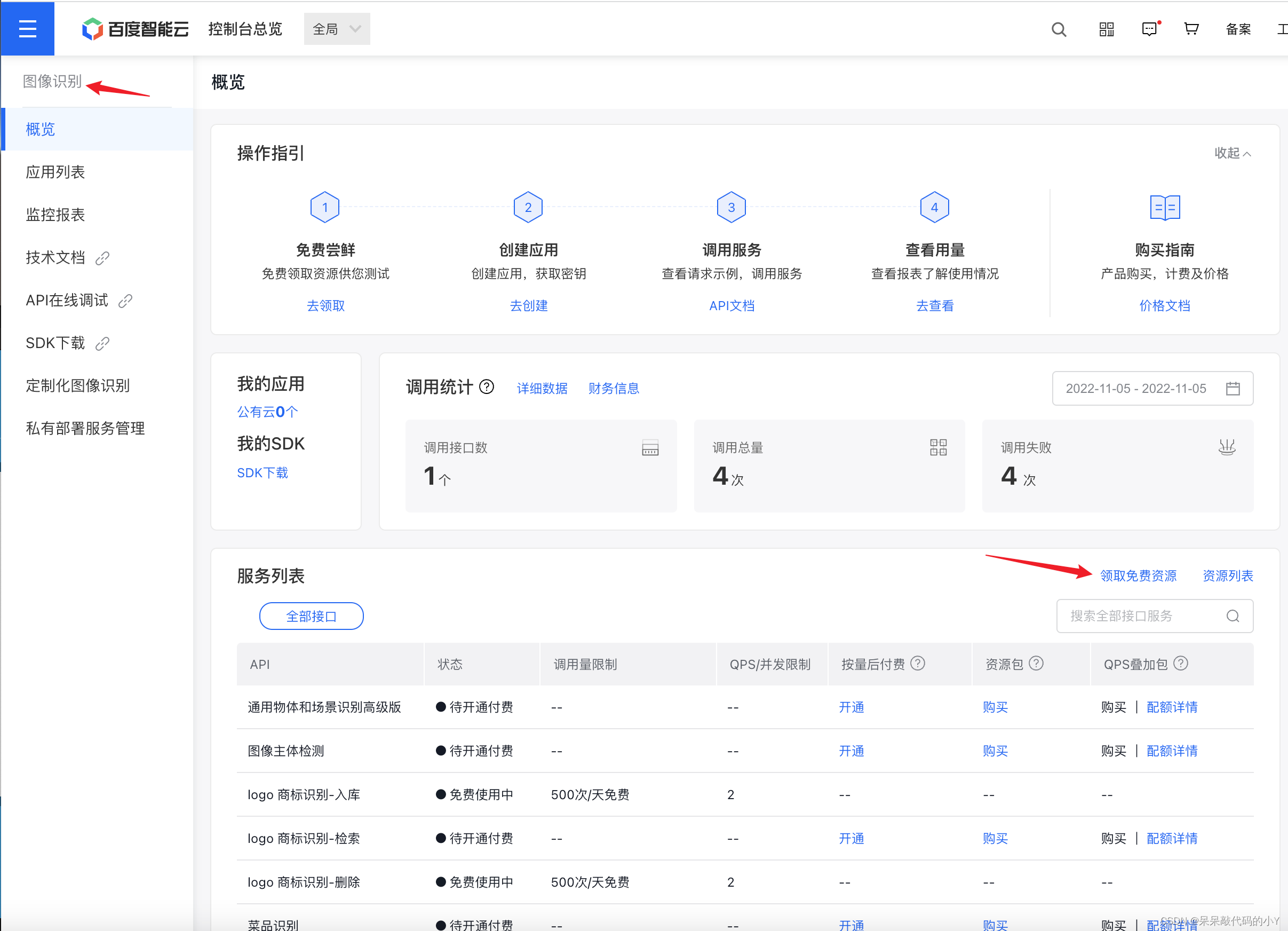Click help icon next to 按量后付费
This screenshot has height=931, width=1288.
point(918,664)
